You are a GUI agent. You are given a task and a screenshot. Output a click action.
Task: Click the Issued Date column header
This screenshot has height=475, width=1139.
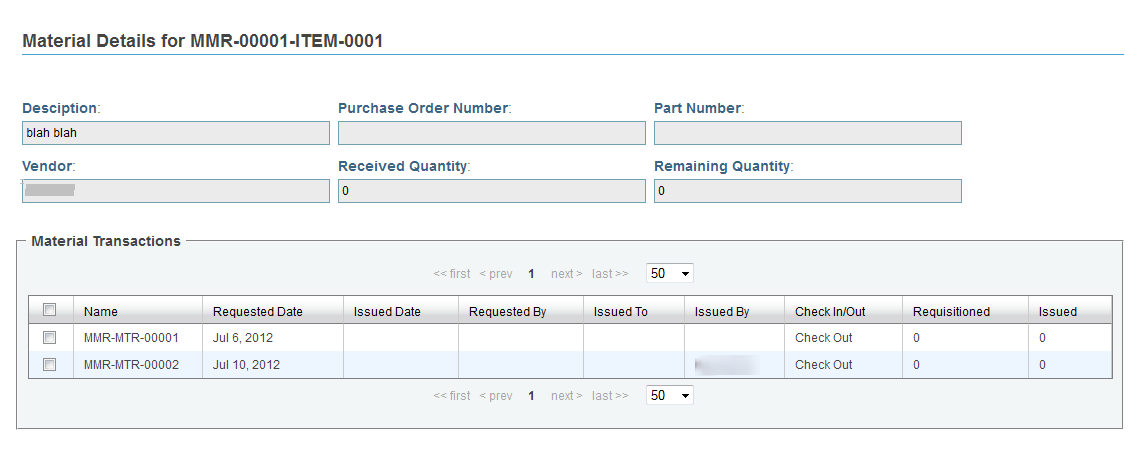tap(387, 312)
